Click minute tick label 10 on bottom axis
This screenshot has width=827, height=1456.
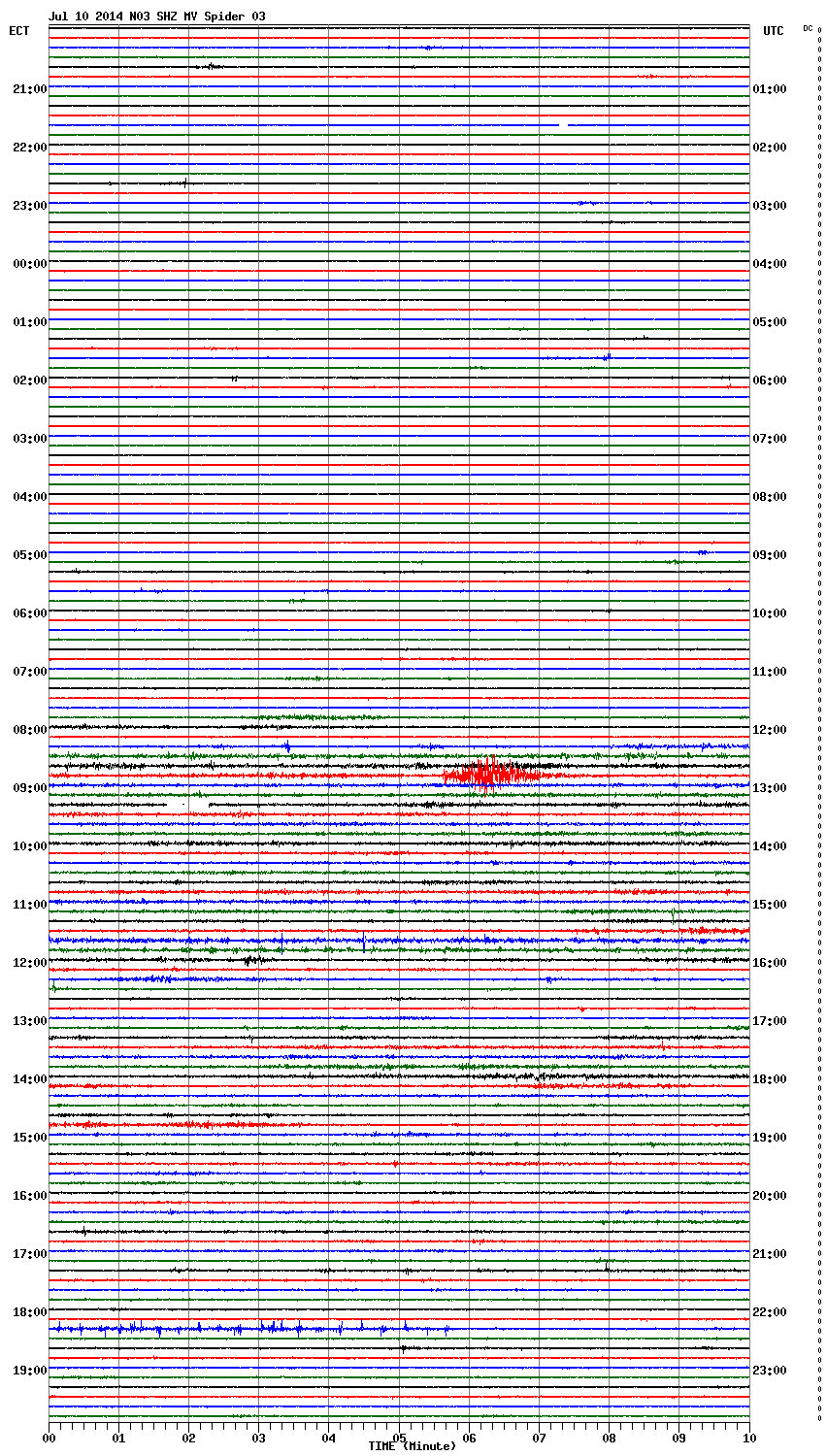(748, 1438)
